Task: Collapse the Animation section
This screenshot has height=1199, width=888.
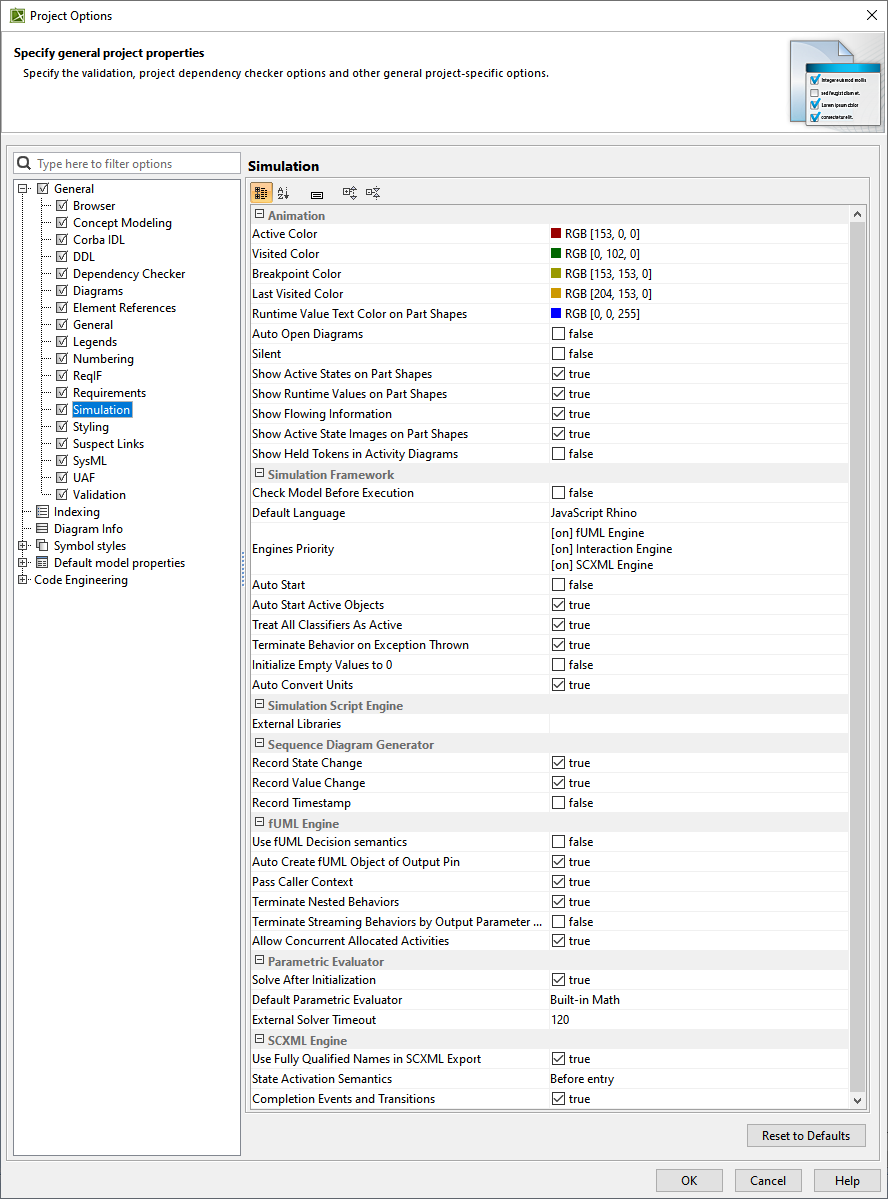Action: point(259,215)
